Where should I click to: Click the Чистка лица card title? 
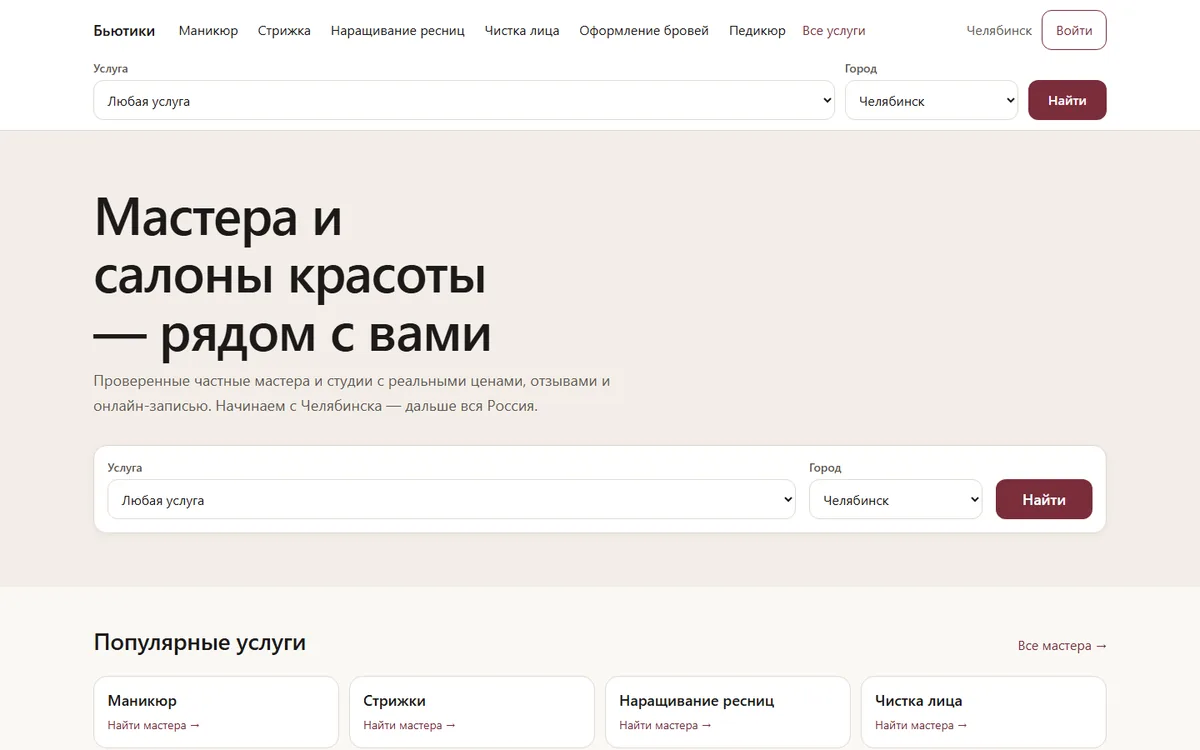[919, 700]
